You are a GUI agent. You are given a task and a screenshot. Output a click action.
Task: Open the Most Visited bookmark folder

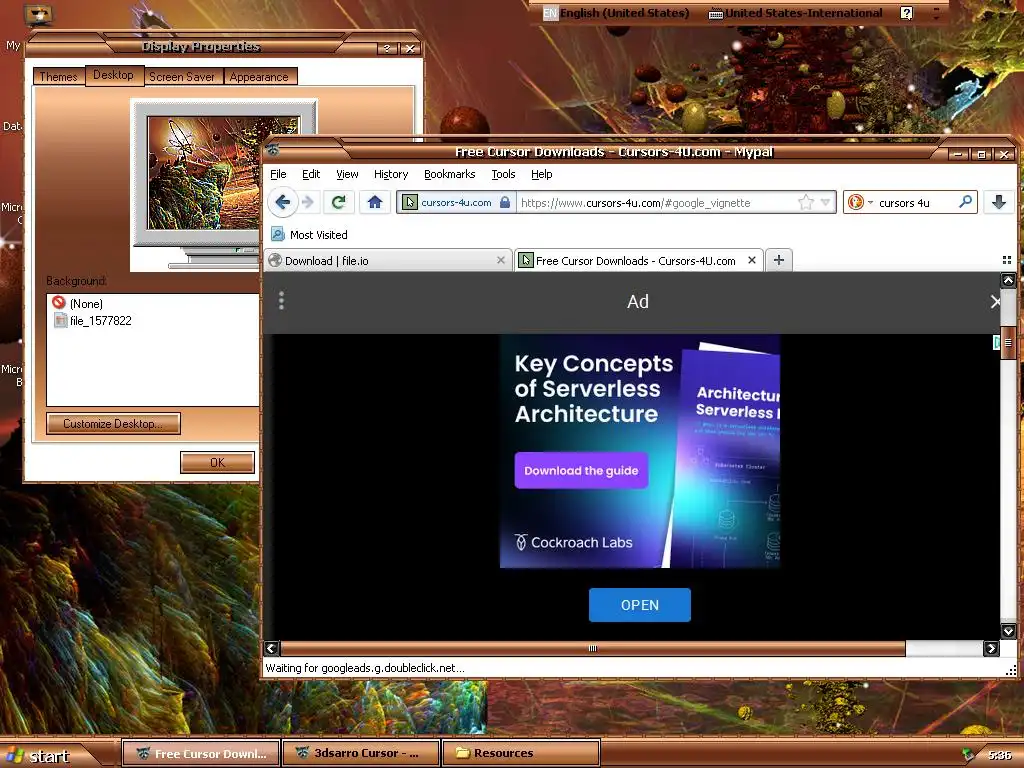[x=309, y=234]
